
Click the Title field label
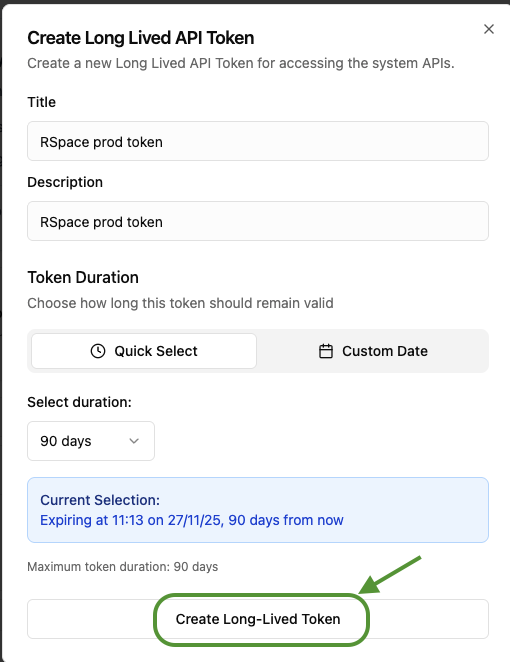pyautogui.click(x=41, y=102)
